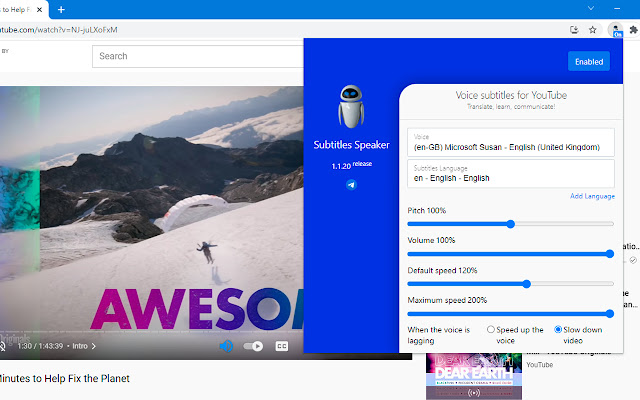The width and height of the screenshot is (640, 400).
Task: Open the Chrome extensions puzzle icon
Action: tap(631, 30)
